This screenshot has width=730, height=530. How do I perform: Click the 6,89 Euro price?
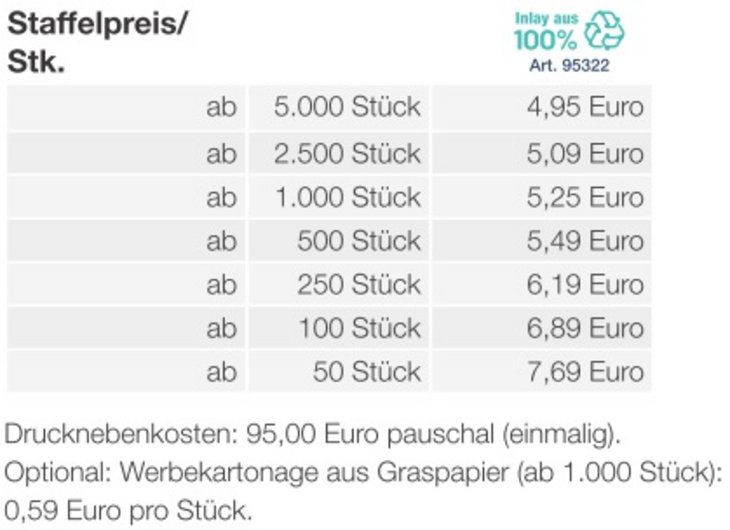pyautogui.click(x=585, y=327)
